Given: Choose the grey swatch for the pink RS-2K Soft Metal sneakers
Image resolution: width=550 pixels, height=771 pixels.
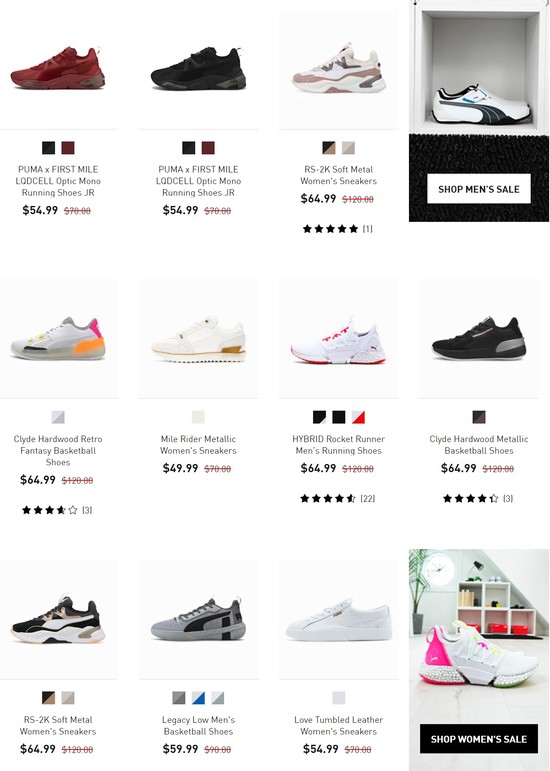Looking at the screenshot, I should (348, 148).
